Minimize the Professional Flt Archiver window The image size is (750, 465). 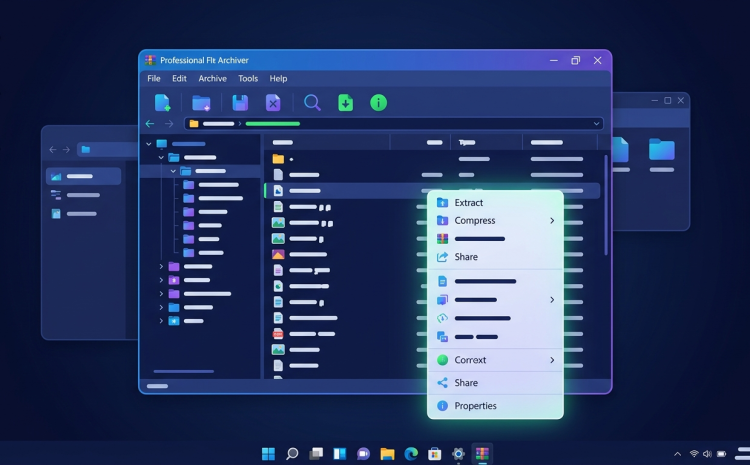(x=554, y=61)
